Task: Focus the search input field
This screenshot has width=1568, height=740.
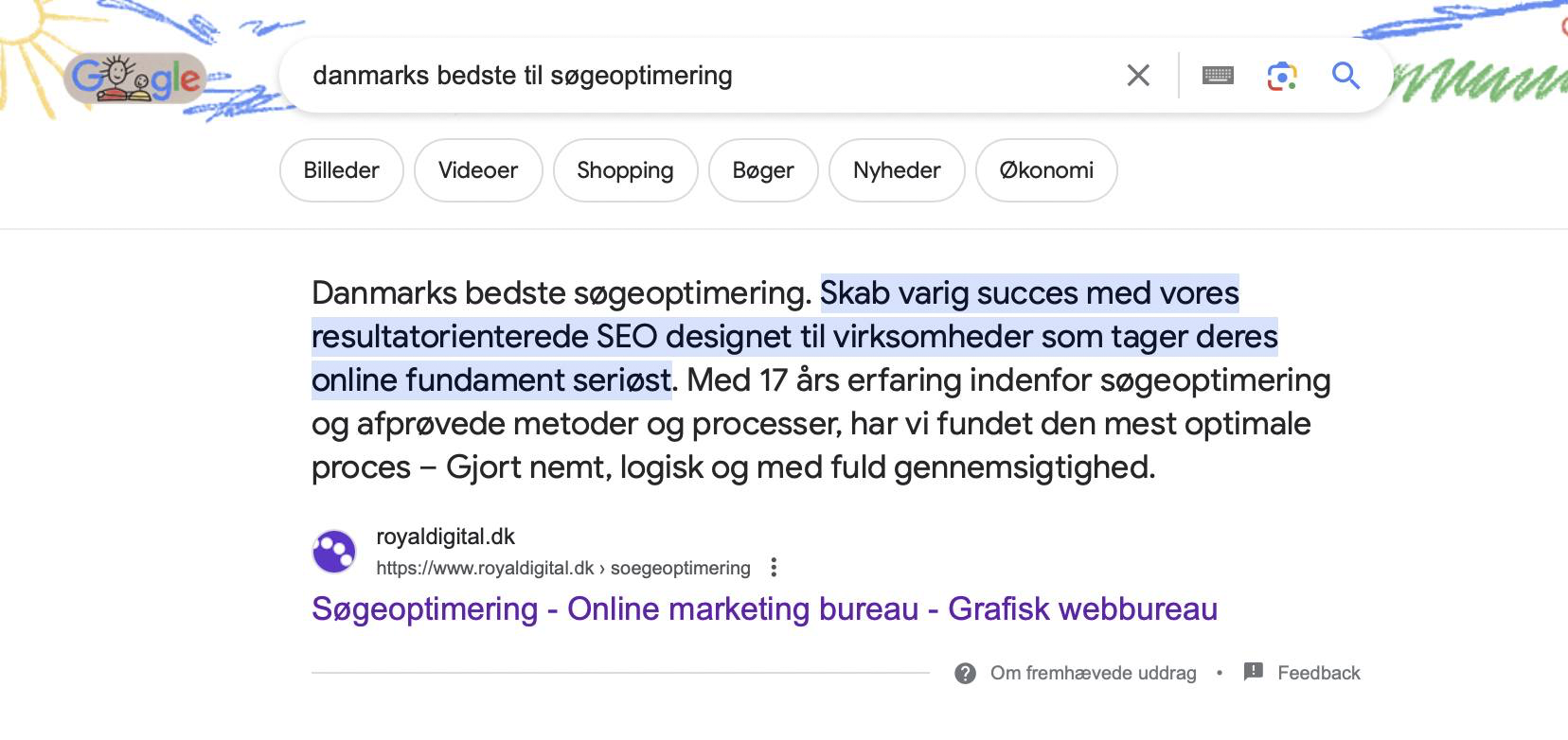Action: [701, 76]
